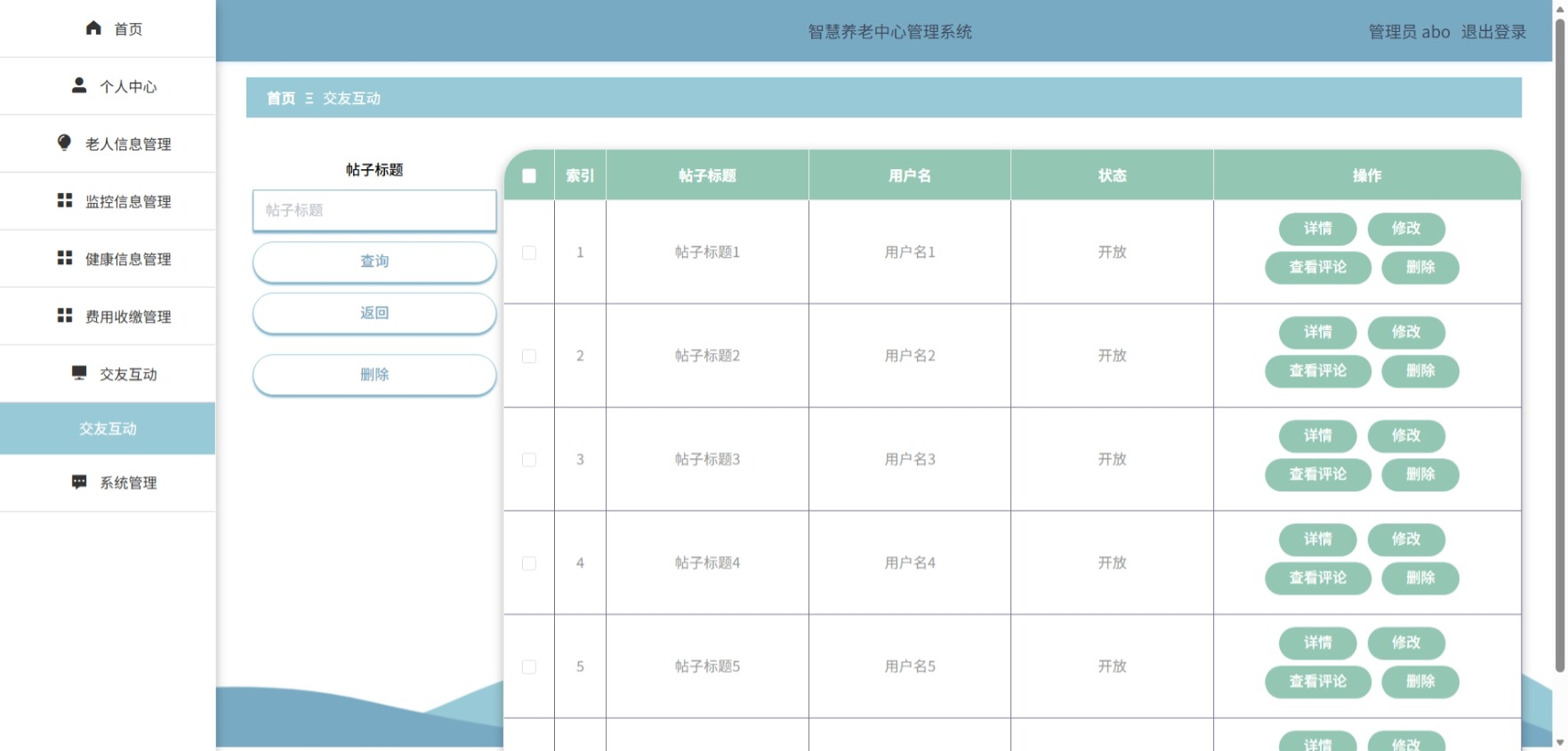Viewport: 1568px width, 751px height.
Task: Select the highlighted 交友互动 submenu item
Action: pyautogui.click(x=108, y=429)
